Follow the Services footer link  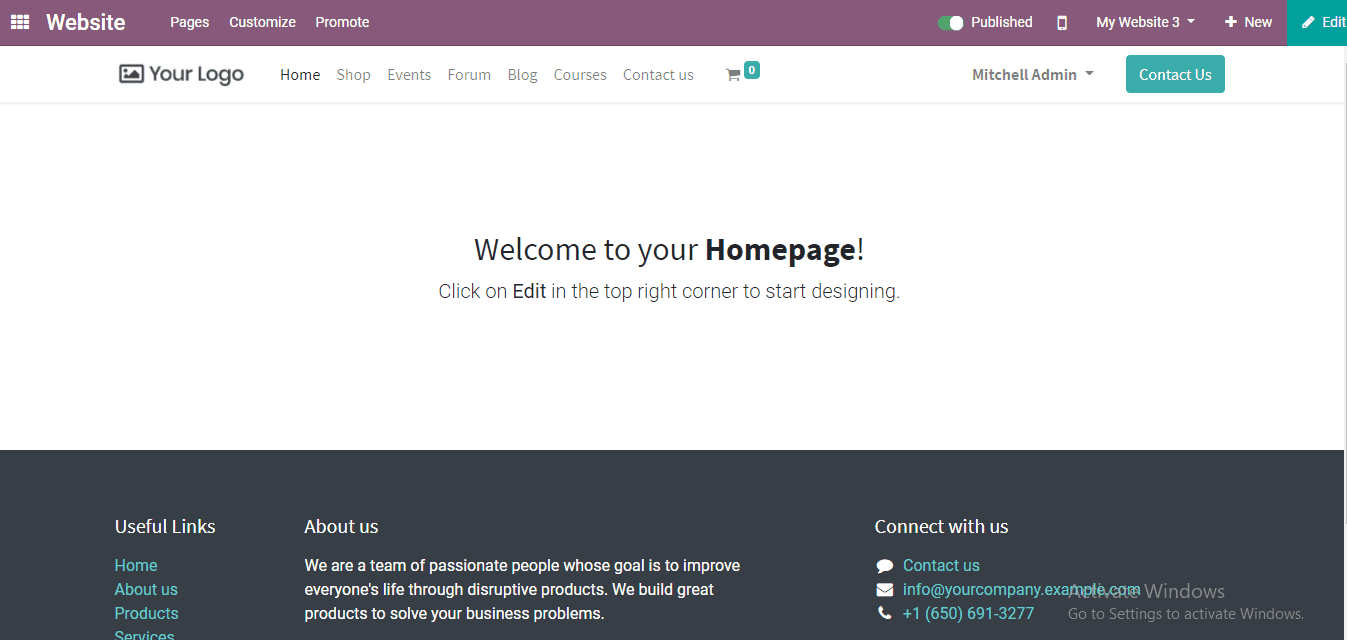point(144,634)
